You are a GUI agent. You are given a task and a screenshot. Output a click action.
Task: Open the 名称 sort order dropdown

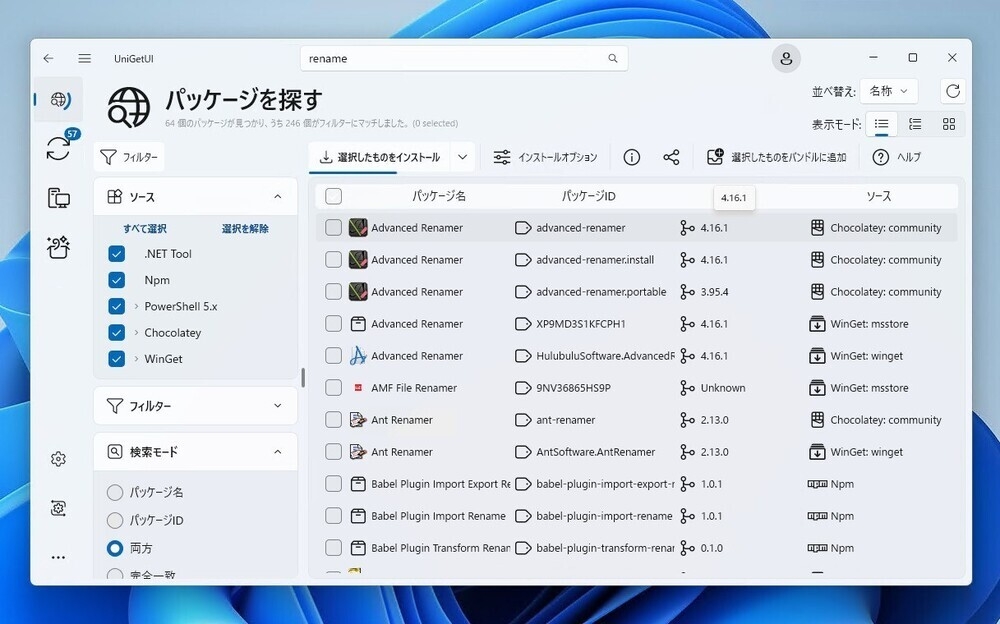888,91
